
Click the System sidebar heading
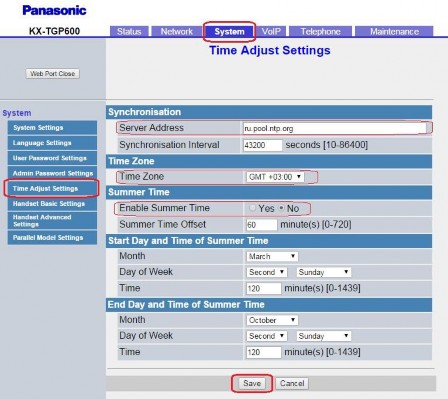(x=17, y=113)
